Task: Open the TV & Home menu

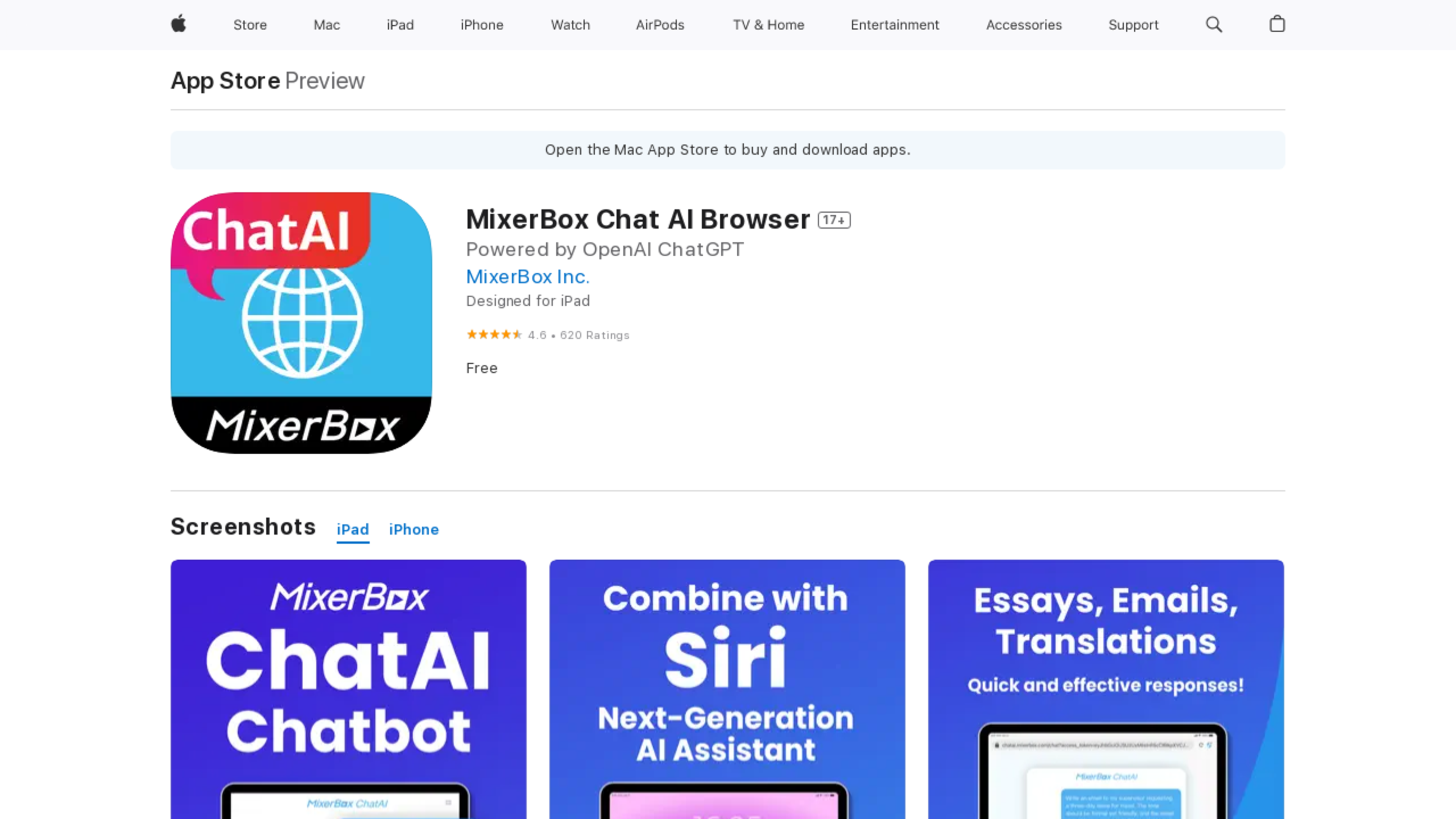Action: click(768, 25)
